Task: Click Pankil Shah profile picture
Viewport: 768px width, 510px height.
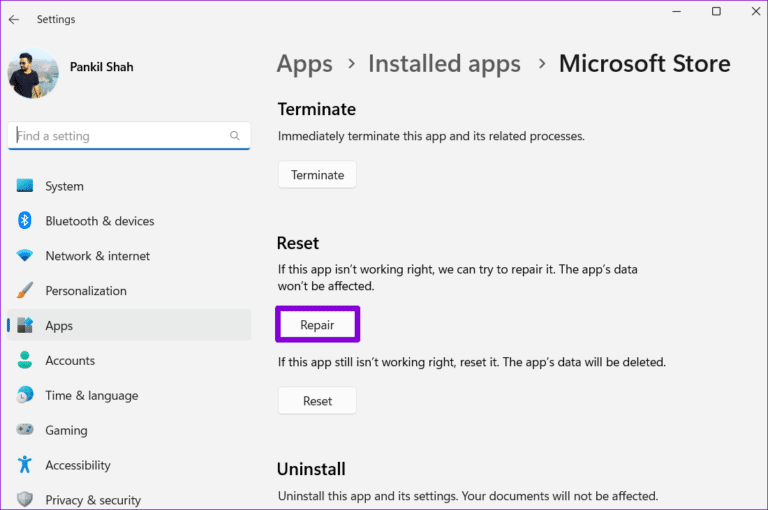Action: tap(33, 74)
